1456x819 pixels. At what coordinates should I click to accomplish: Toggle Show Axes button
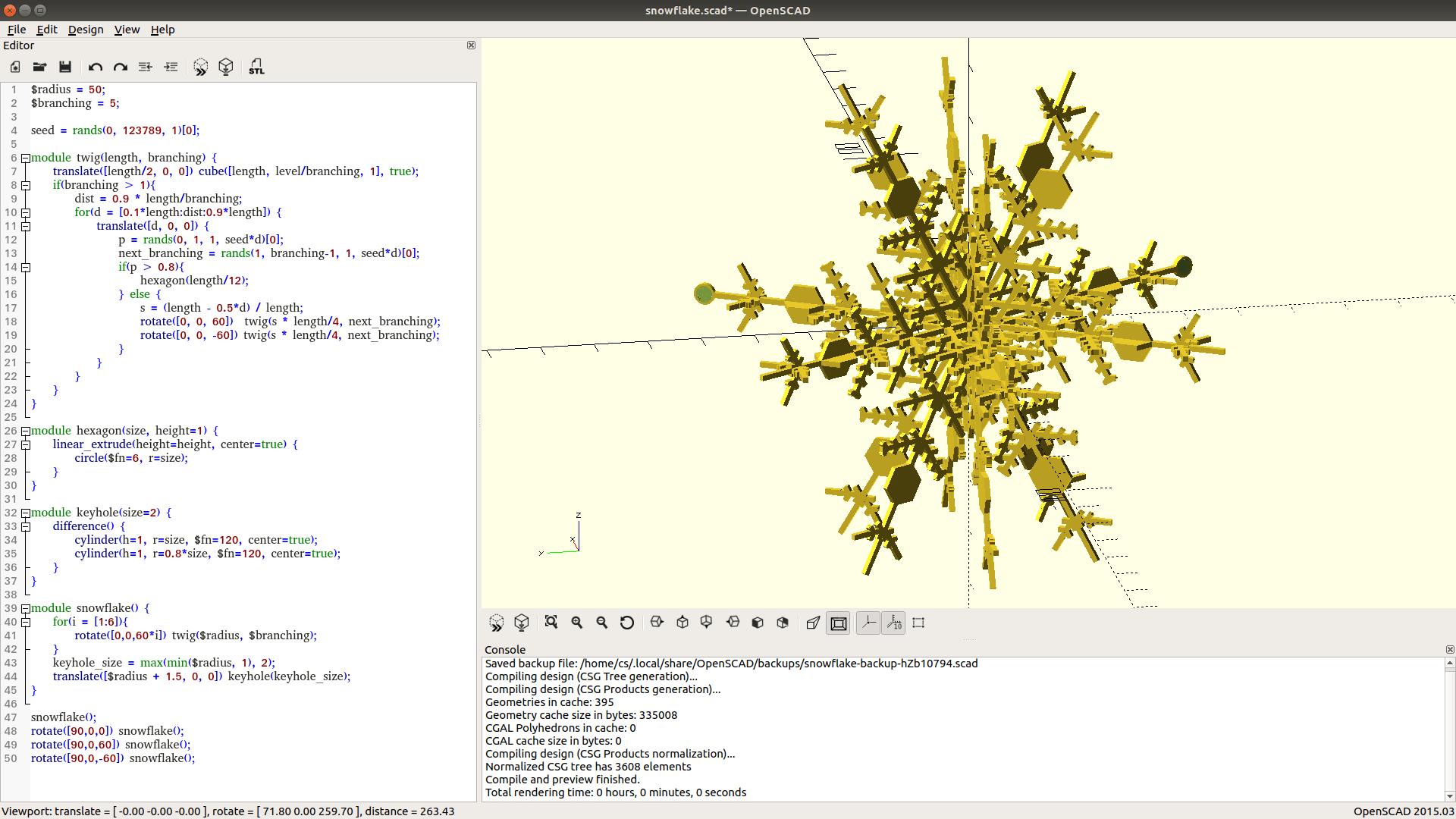click(868, 623)
